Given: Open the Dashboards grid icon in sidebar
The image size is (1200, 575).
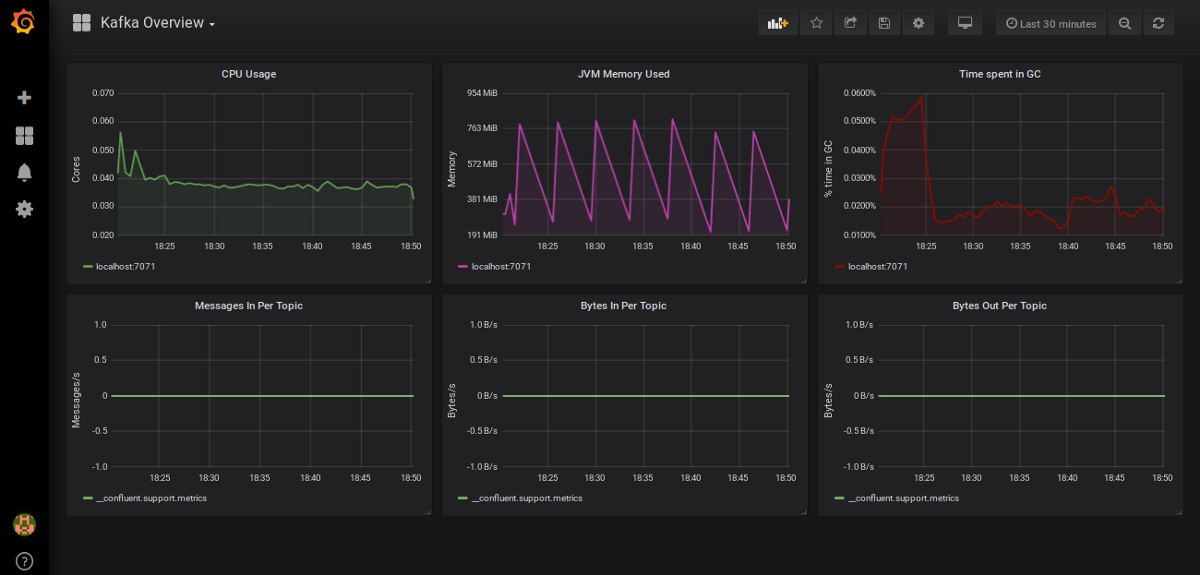Looking at the screenshot, I should [x=24, y=135].
